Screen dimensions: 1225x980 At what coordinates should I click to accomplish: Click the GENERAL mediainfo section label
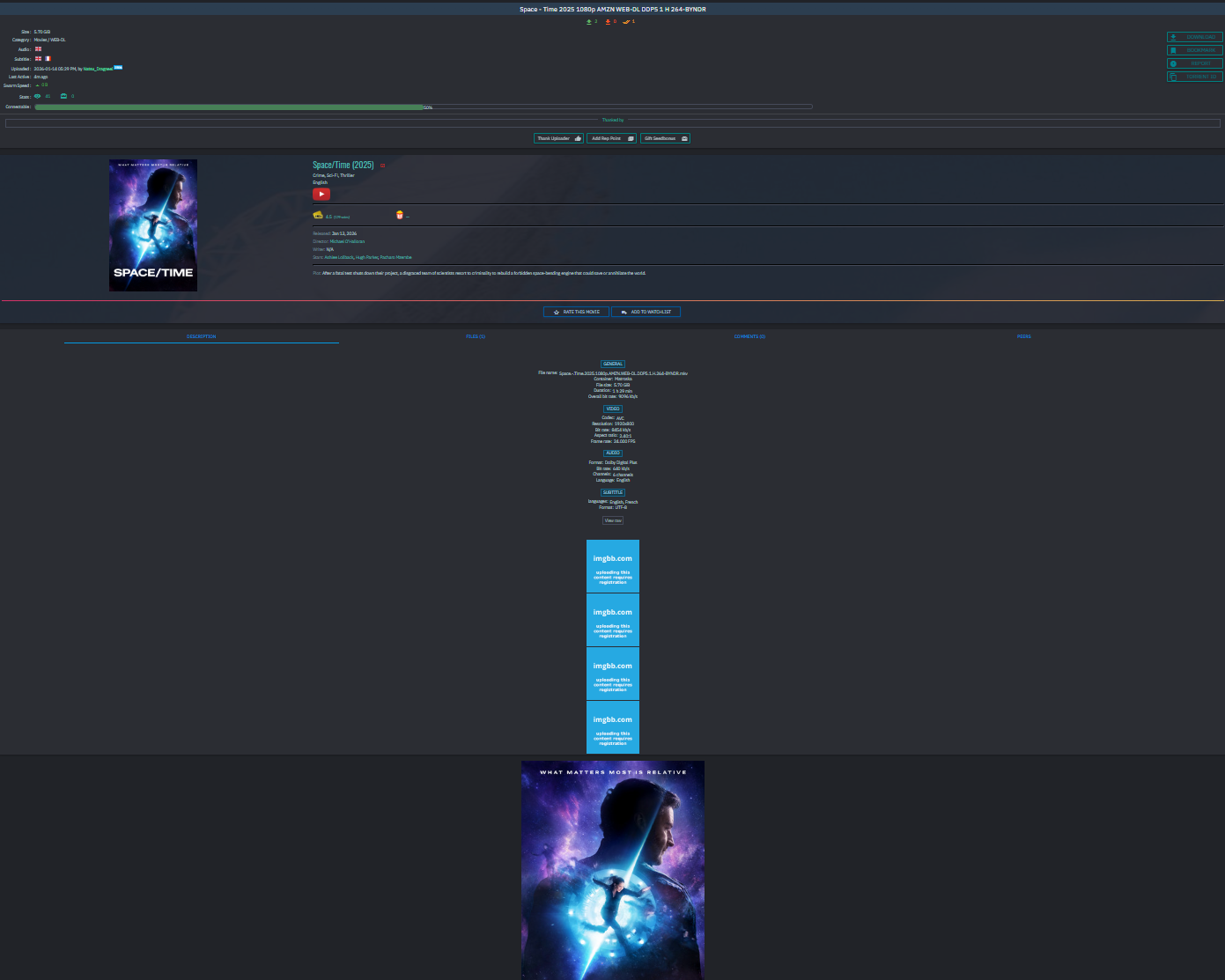pyautogui.click(x=613, y=364)
